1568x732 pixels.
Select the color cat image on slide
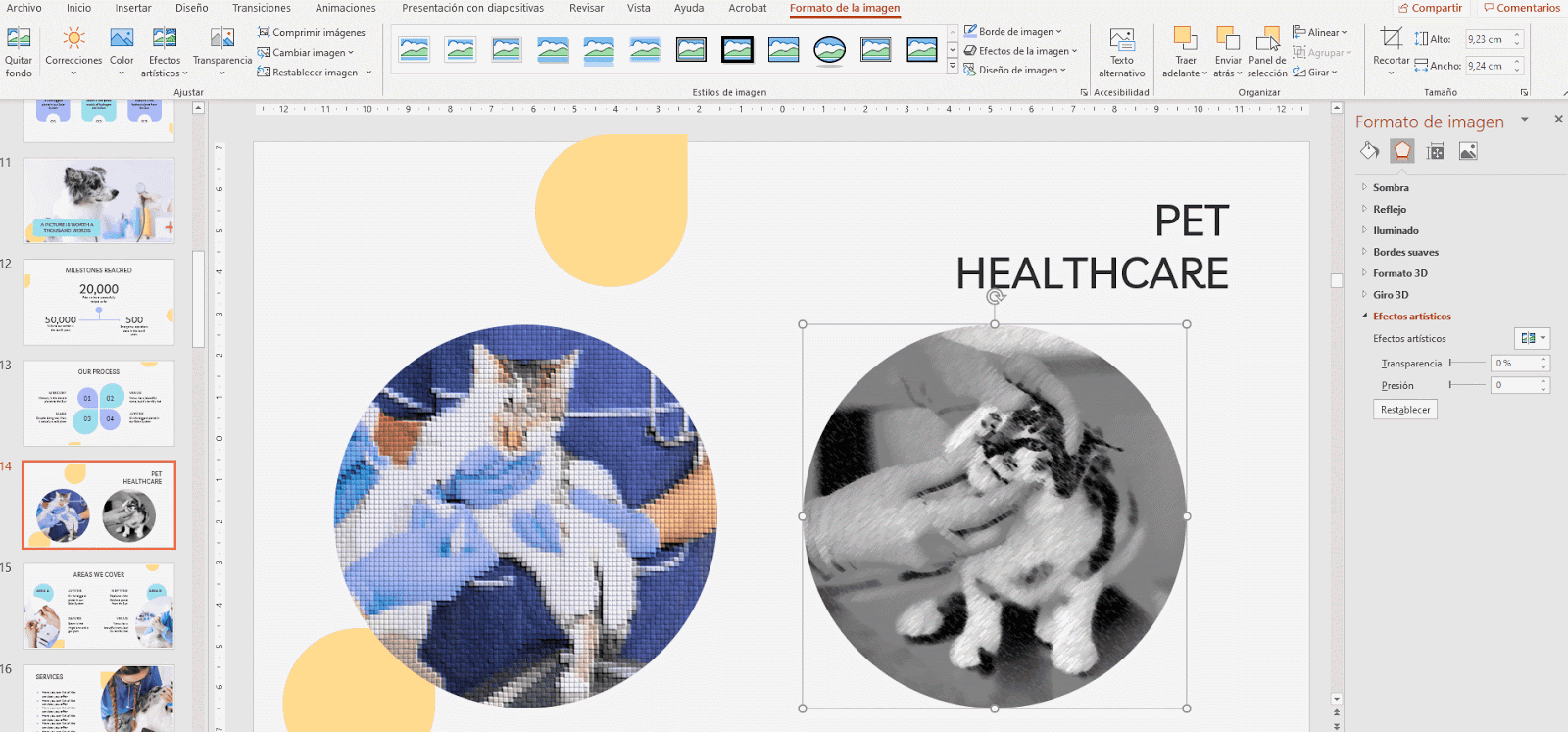[525, 516]
